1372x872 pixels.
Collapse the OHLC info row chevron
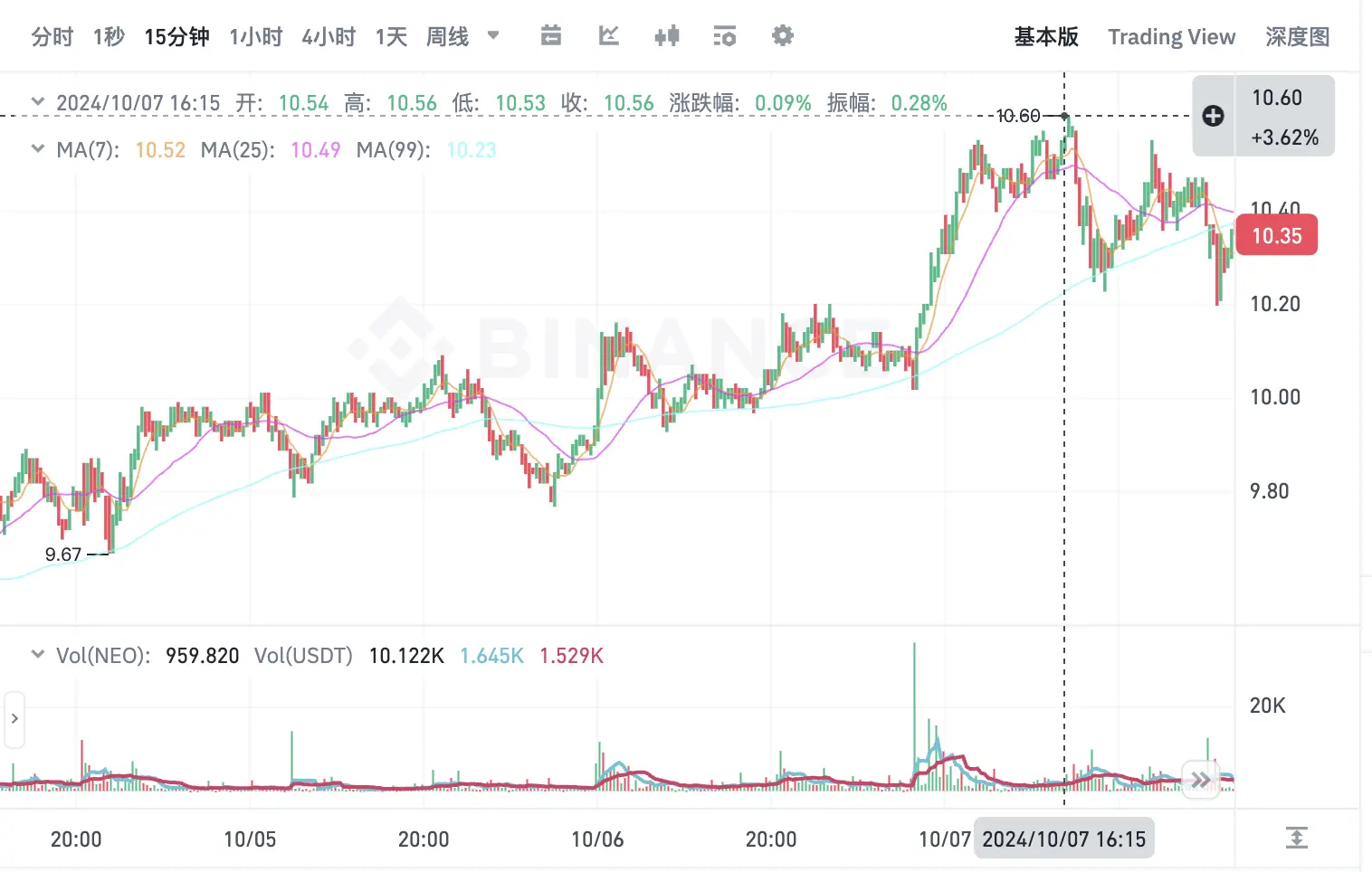click(38, 101)
